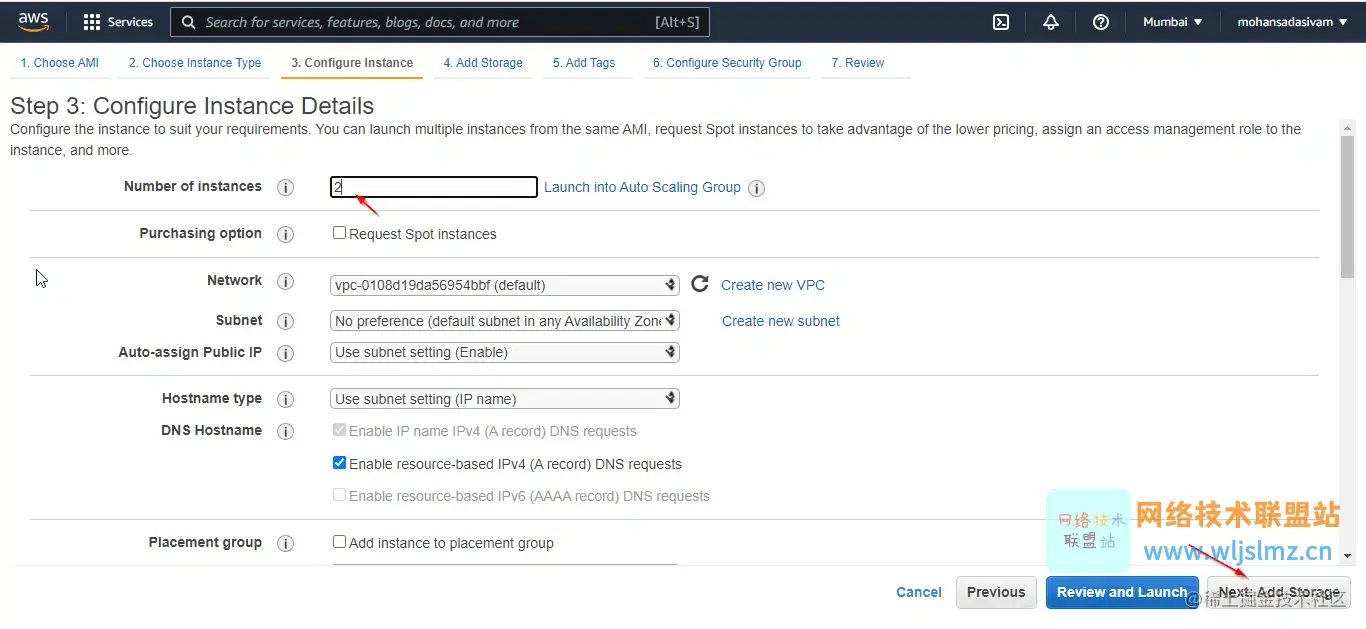
Task: Show info for Placement group
Action: (286, 543)
